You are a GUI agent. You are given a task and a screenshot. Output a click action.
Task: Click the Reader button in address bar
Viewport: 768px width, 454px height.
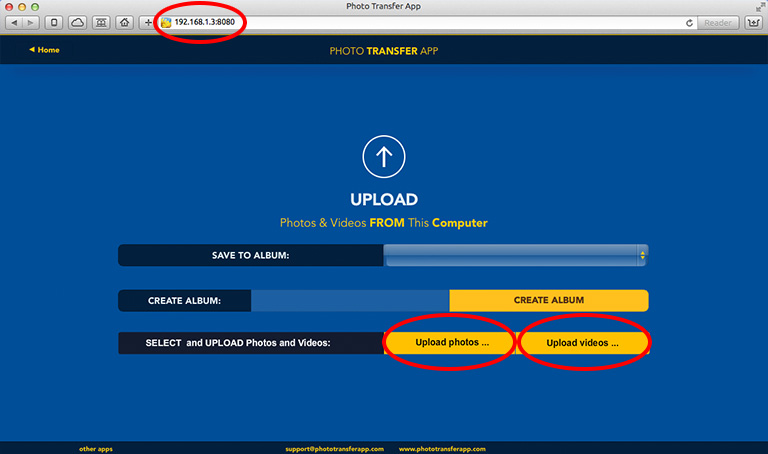(718, 23)
